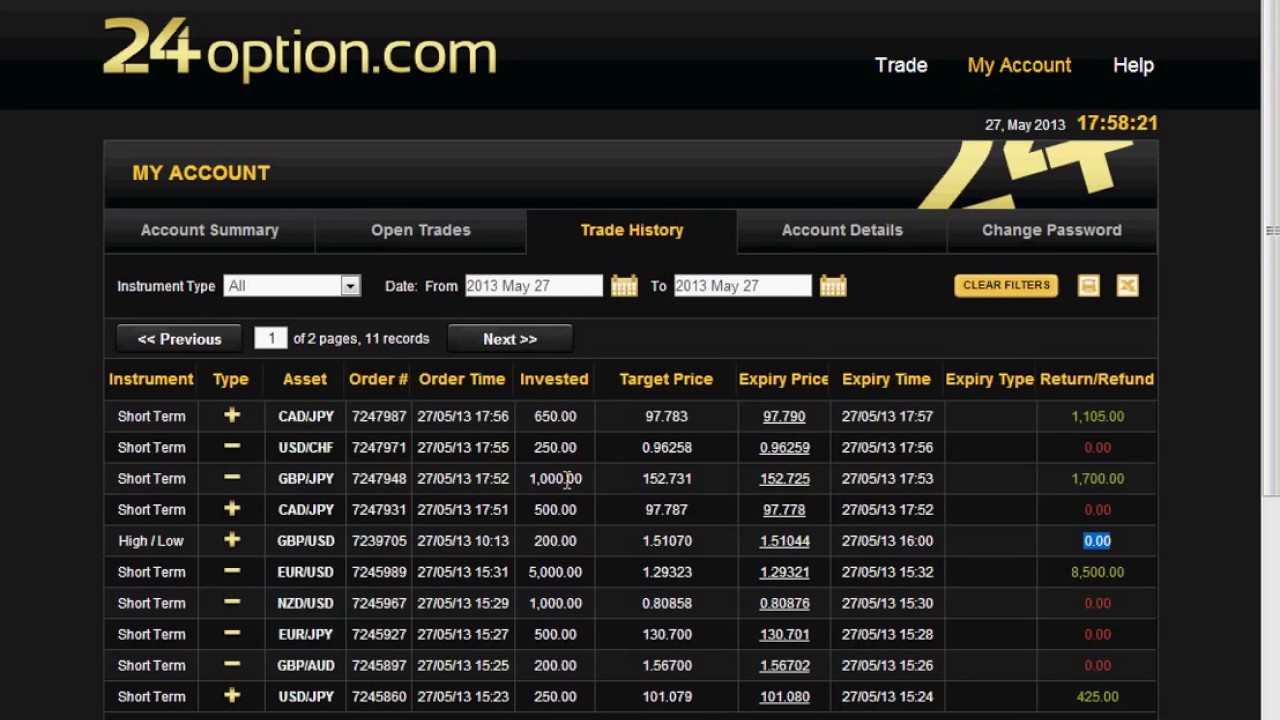The height and width of the screenshot is (720, 1280).
Task: Click expiry price link 97.778
Action: point(784,509)
